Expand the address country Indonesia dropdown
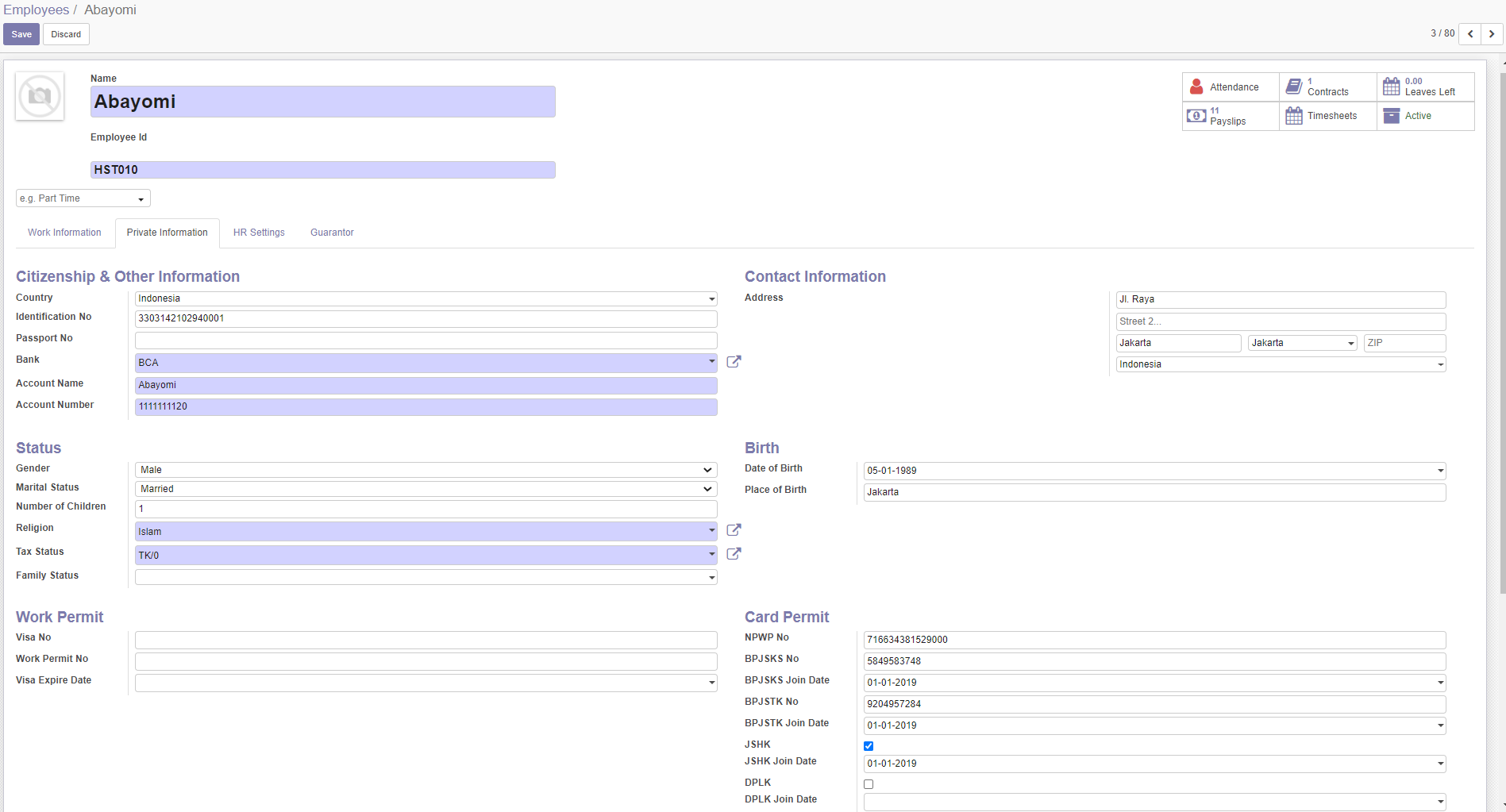This screenshot has height=812, width=1506. pos(1440,365)
